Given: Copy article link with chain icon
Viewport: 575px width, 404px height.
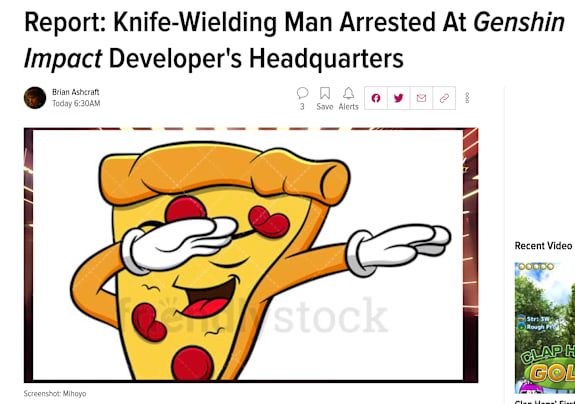Looking at the screenshot, I should point(444,98).
